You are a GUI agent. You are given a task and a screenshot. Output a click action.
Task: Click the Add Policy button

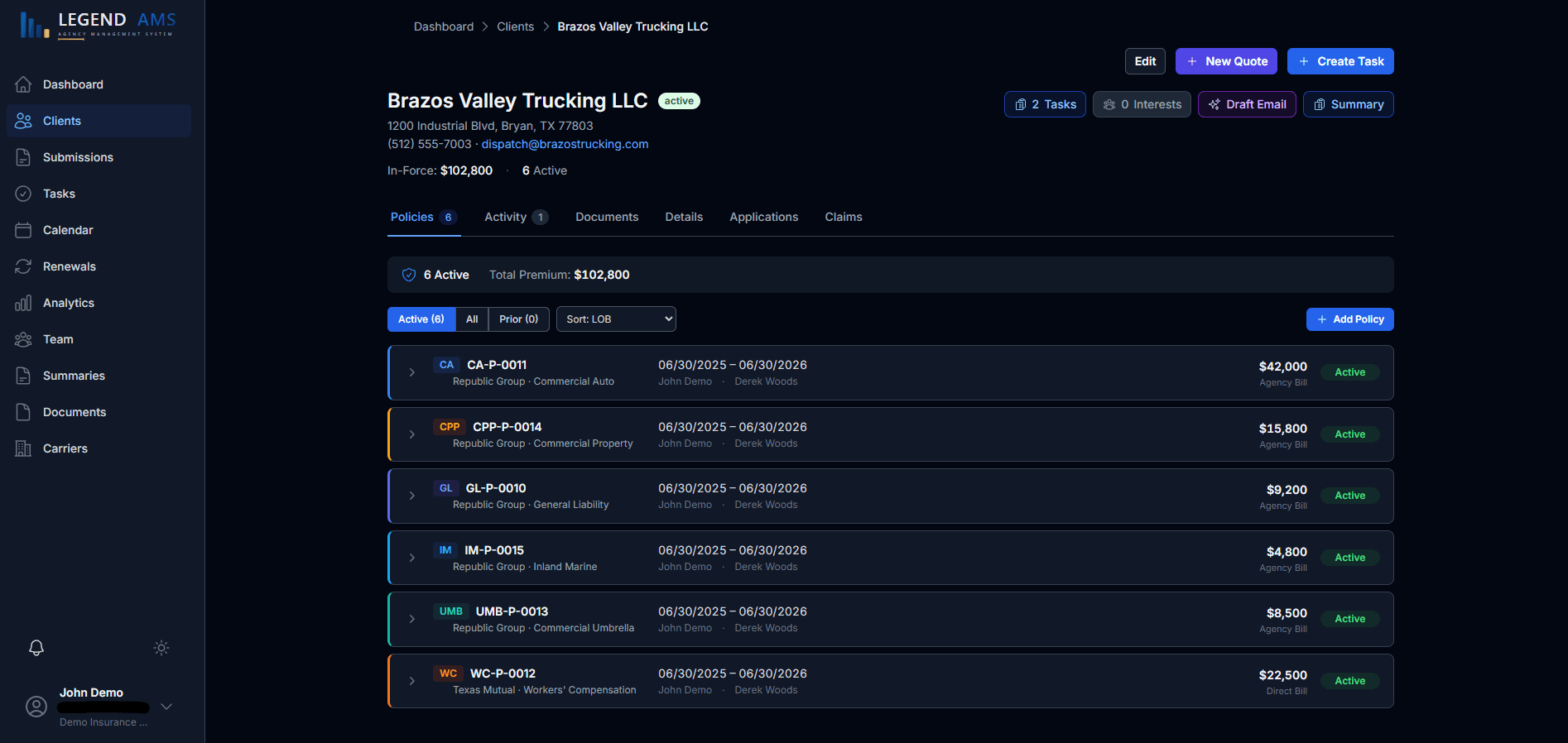click(x=1349, y=319)
